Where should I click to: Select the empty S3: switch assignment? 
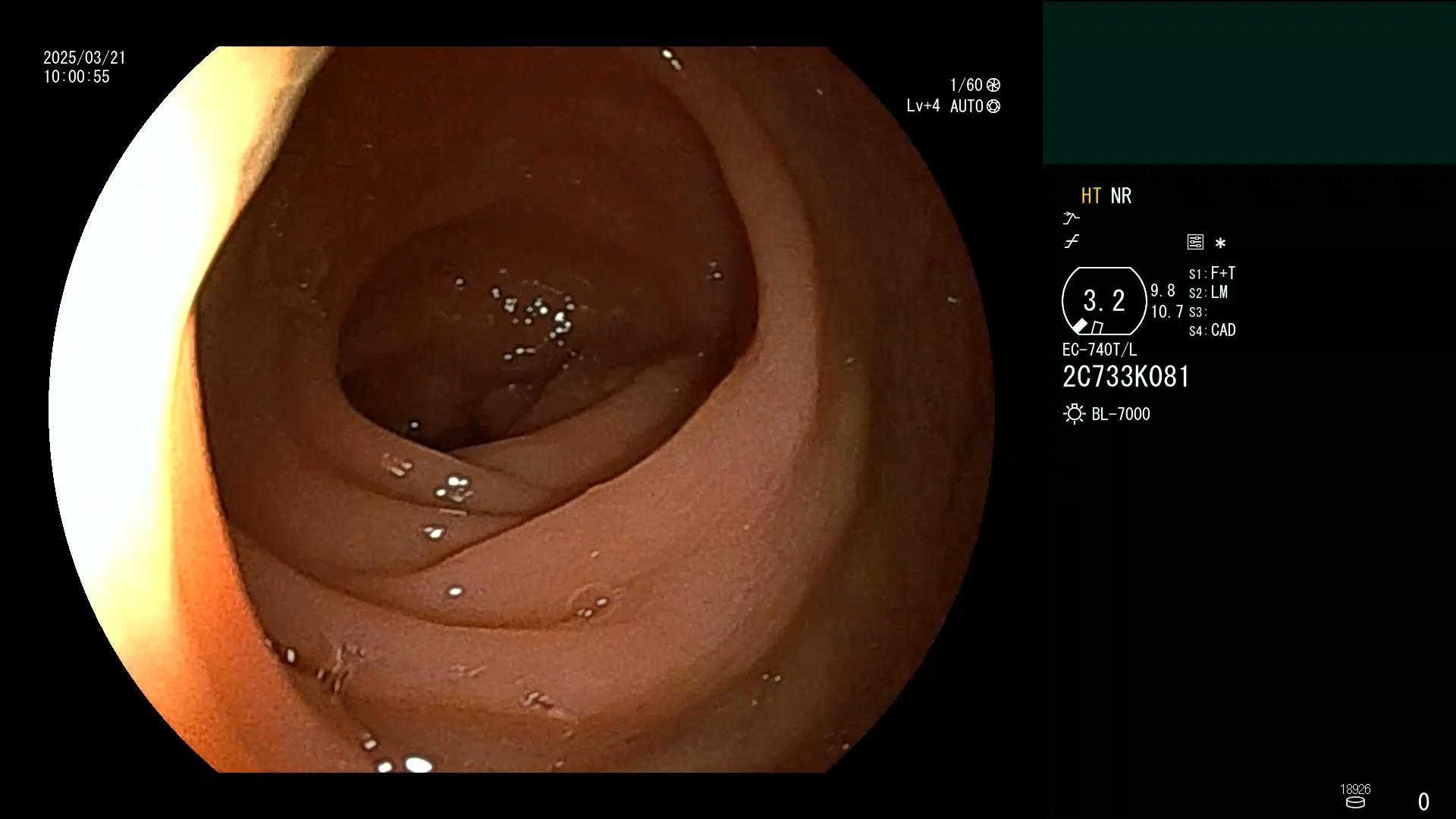point(1197,312)
